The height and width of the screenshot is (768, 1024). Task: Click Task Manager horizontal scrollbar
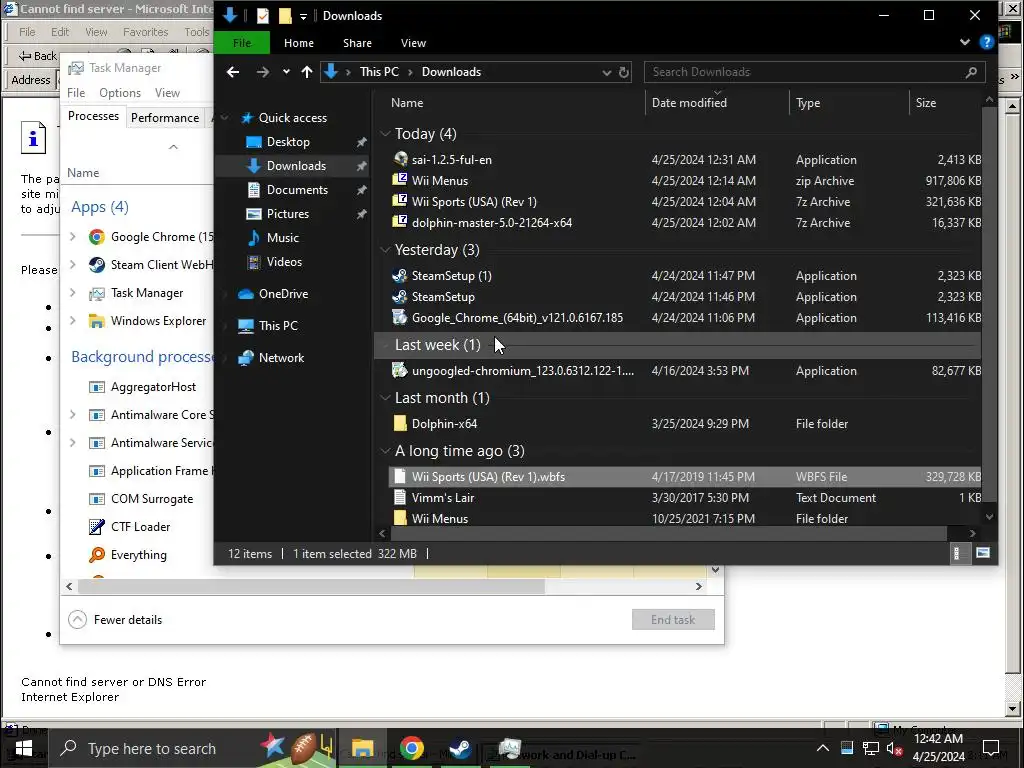click(311, 586)
